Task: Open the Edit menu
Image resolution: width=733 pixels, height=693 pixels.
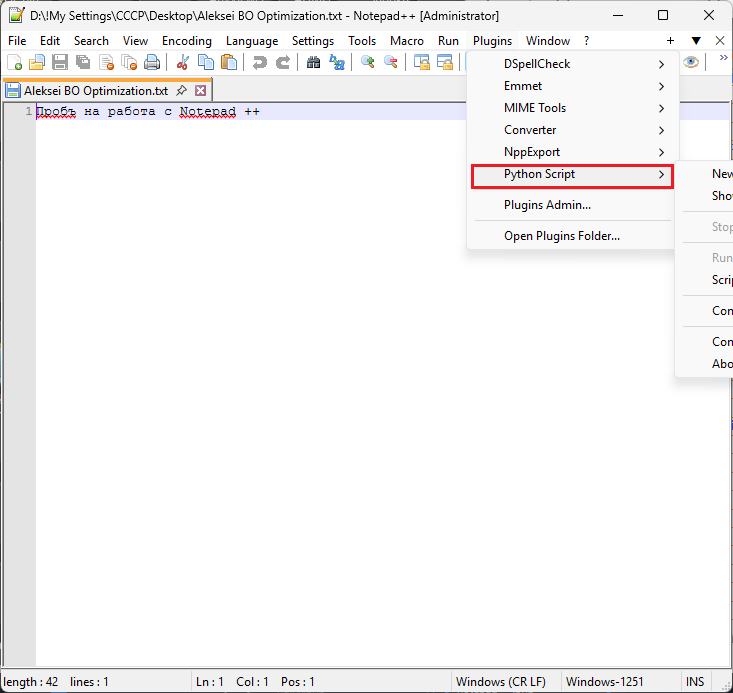Action: (50, 41)
